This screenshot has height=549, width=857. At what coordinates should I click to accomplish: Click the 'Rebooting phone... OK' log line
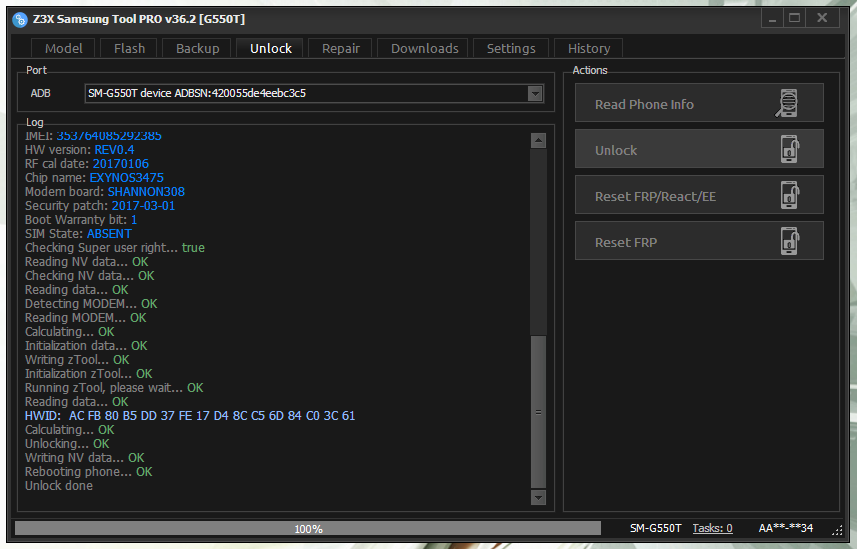(89, 472)
